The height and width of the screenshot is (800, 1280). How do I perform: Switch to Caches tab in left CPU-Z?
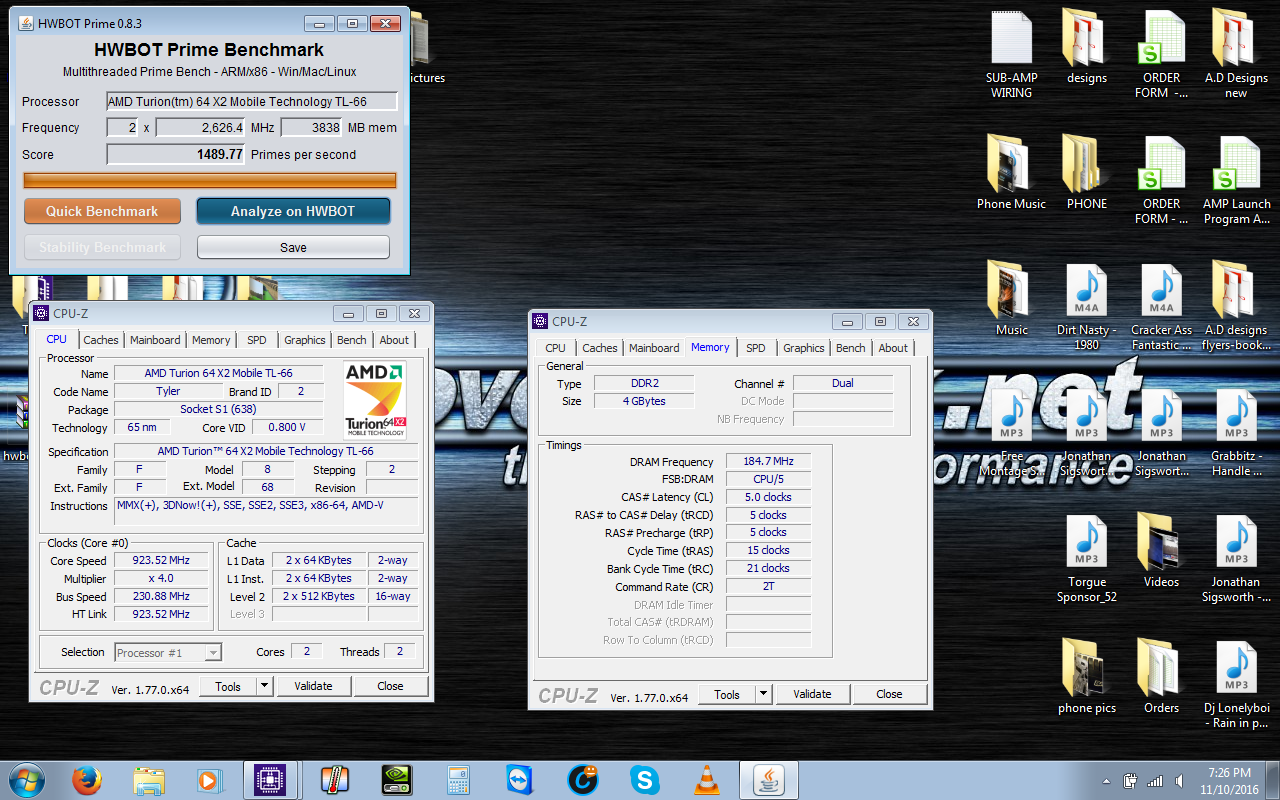(x=101, y=340)
